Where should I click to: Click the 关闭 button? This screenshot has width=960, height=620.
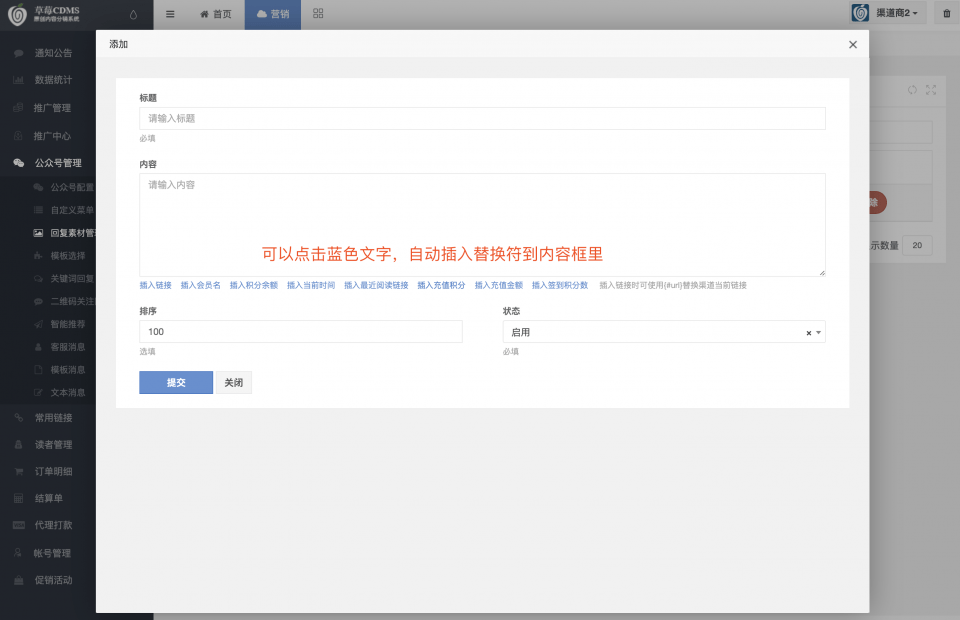[233, 383]
